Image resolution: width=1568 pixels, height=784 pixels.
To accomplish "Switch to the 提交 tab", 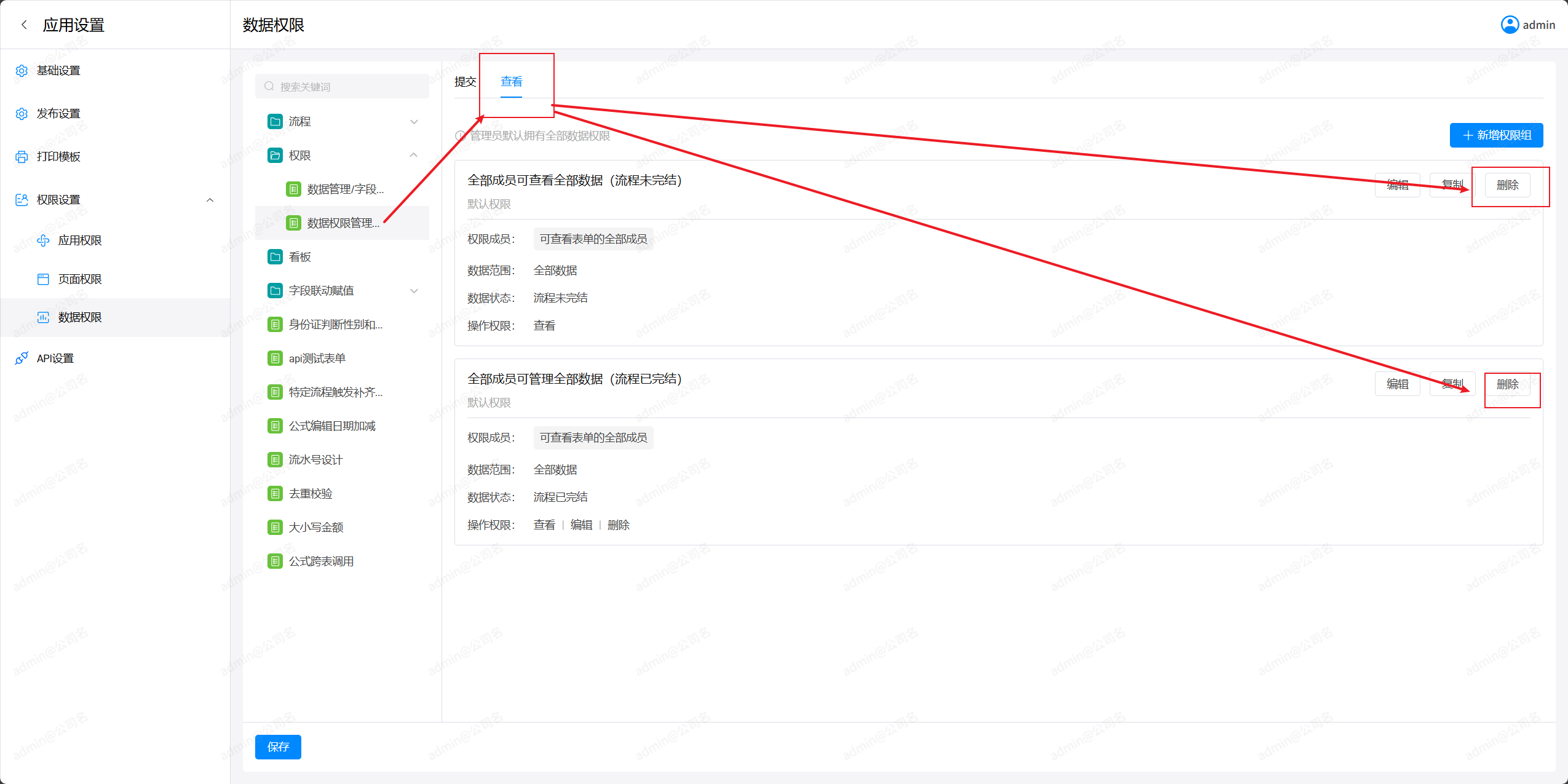I will (465, 82).
